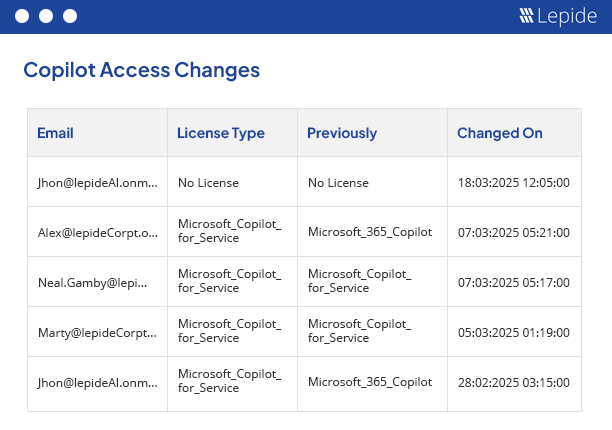Select the Alex@lepideCorpt email cell
This screenshot has width=612, height=430.
point(98,232)
